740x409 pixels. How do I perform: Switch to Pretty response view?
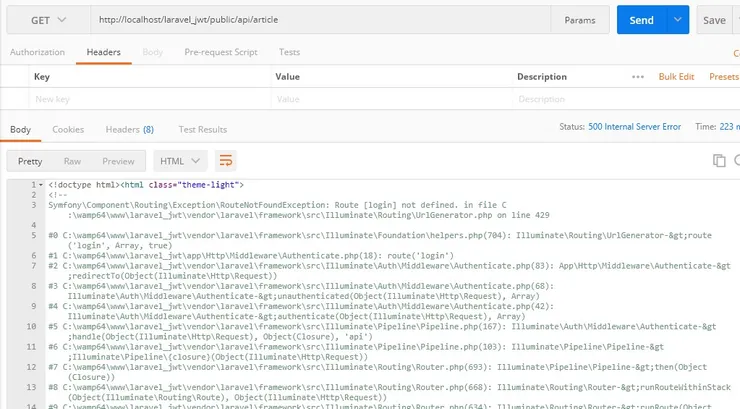click(x=30, y=161)
